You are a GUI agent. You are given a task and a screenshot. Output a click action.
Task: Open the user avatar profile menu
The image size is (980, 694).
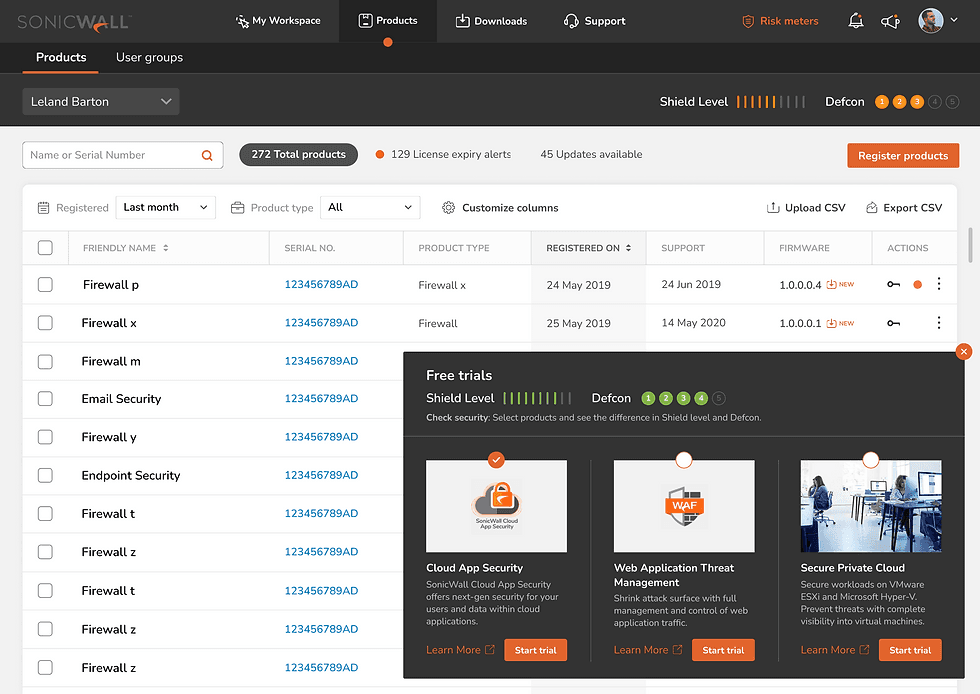point(931,21)
